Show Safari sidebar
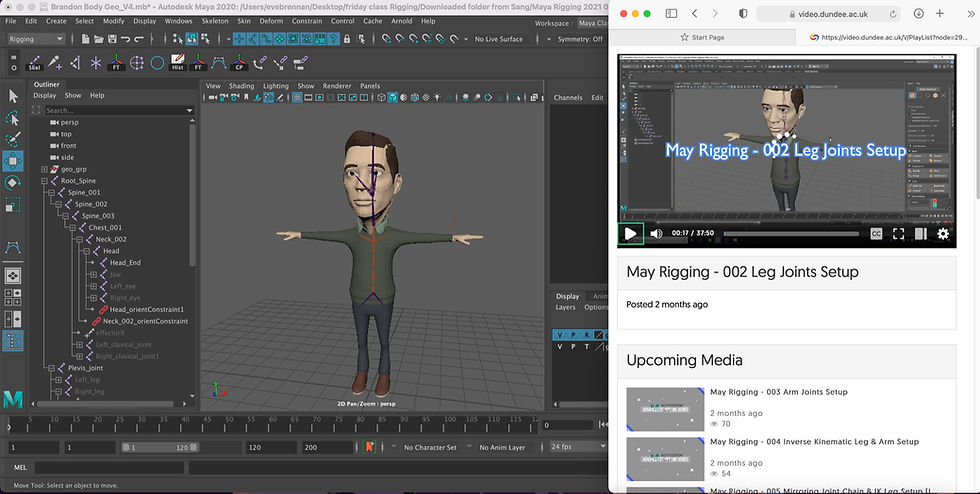Image resolution: width=980 pixels, height=494 pixels. click(x=671, y=13)
